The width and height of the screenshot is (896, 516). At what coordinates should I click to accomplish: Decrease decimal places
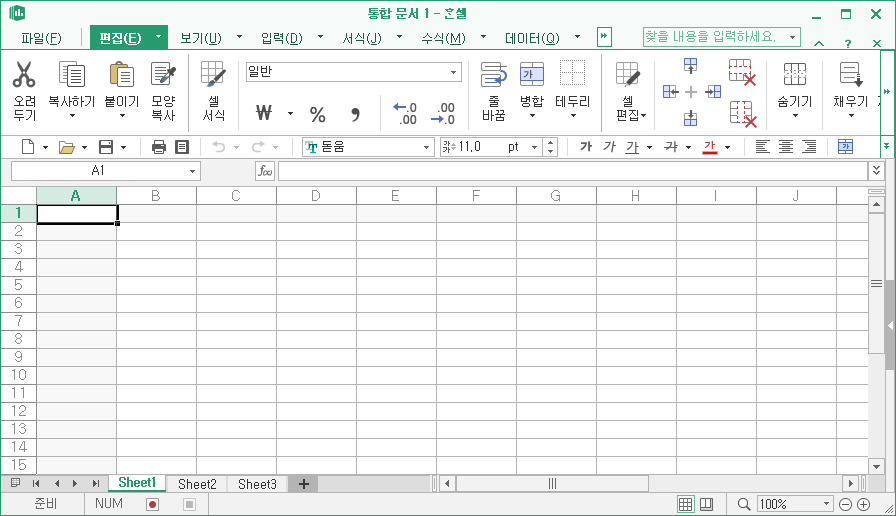[443, 113]
